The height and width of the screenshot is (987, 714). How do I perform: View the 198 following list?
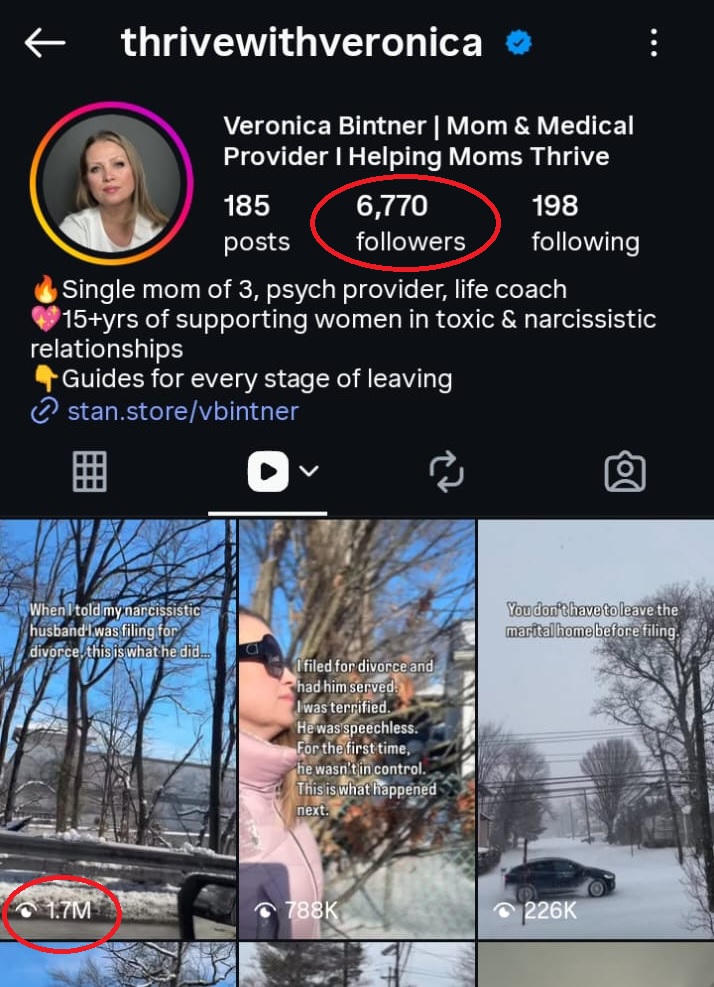[x=586, y=223]
